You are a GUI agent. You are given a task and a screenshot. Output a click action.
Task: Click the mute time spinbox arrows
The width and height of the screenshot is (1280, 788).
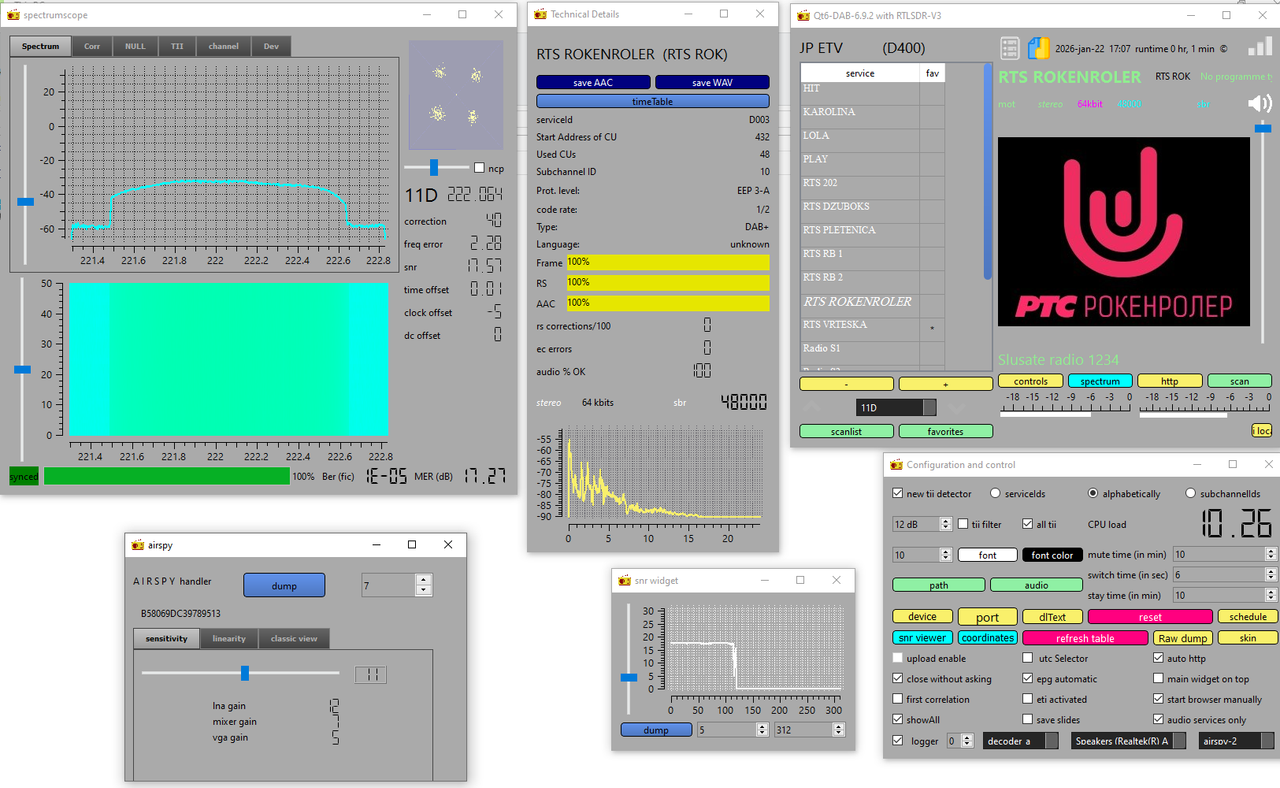click(1271, 554)
